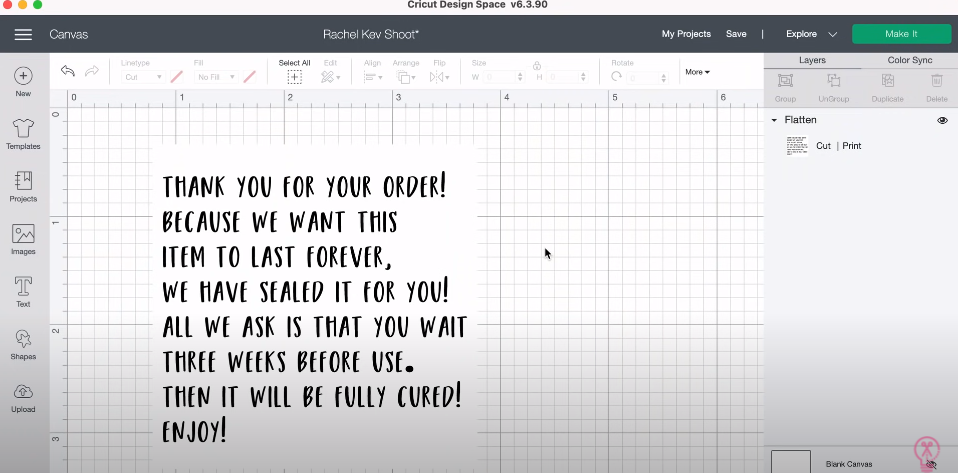
Task: Open My Projects
Action: [x=686, y=34]
